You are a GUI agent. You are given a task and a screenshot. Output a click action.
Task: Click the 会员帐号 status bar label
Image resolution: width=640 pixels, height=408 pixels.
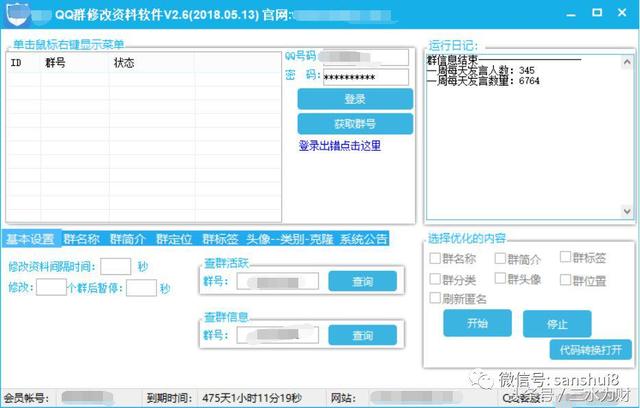pos(26,398)
